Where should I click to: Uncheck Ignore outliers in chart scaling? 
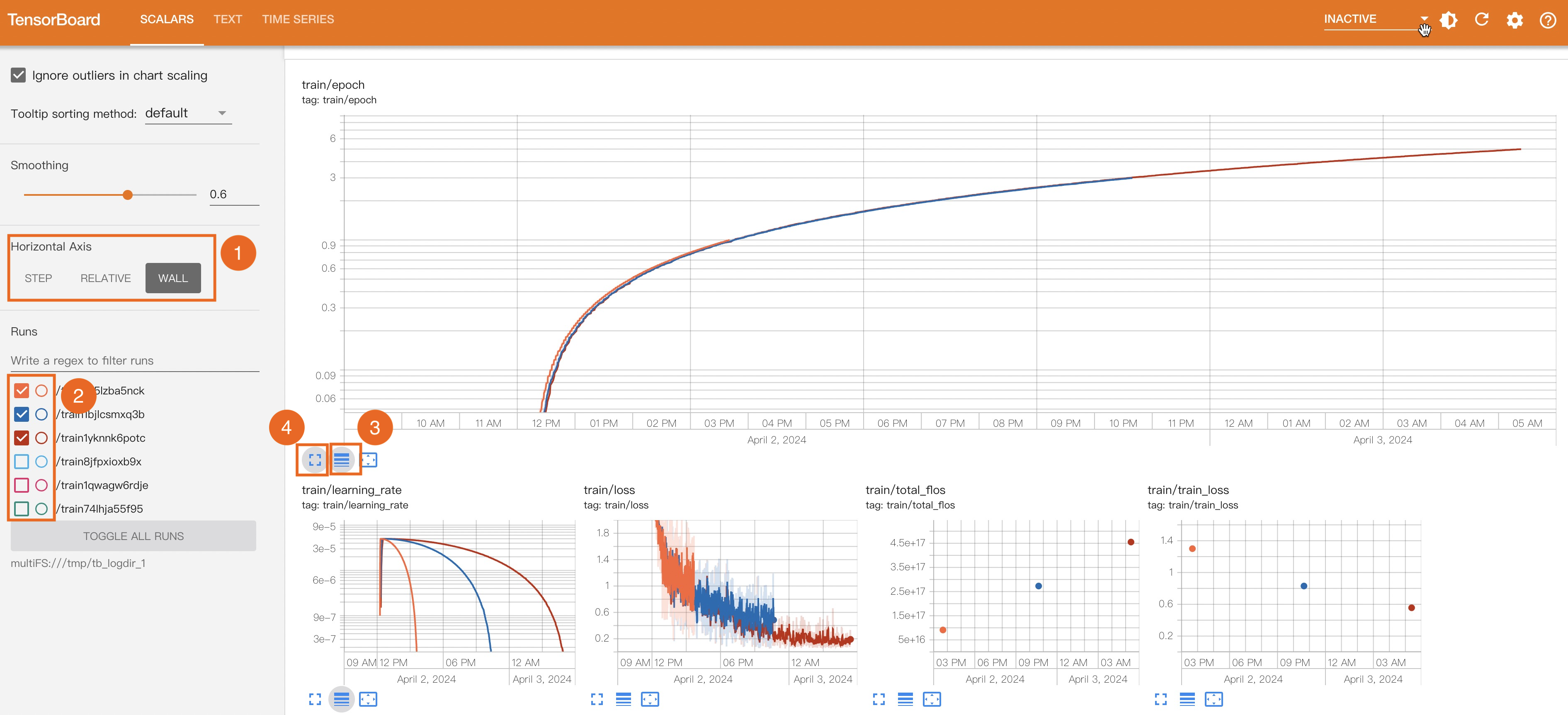coord(18,75)
